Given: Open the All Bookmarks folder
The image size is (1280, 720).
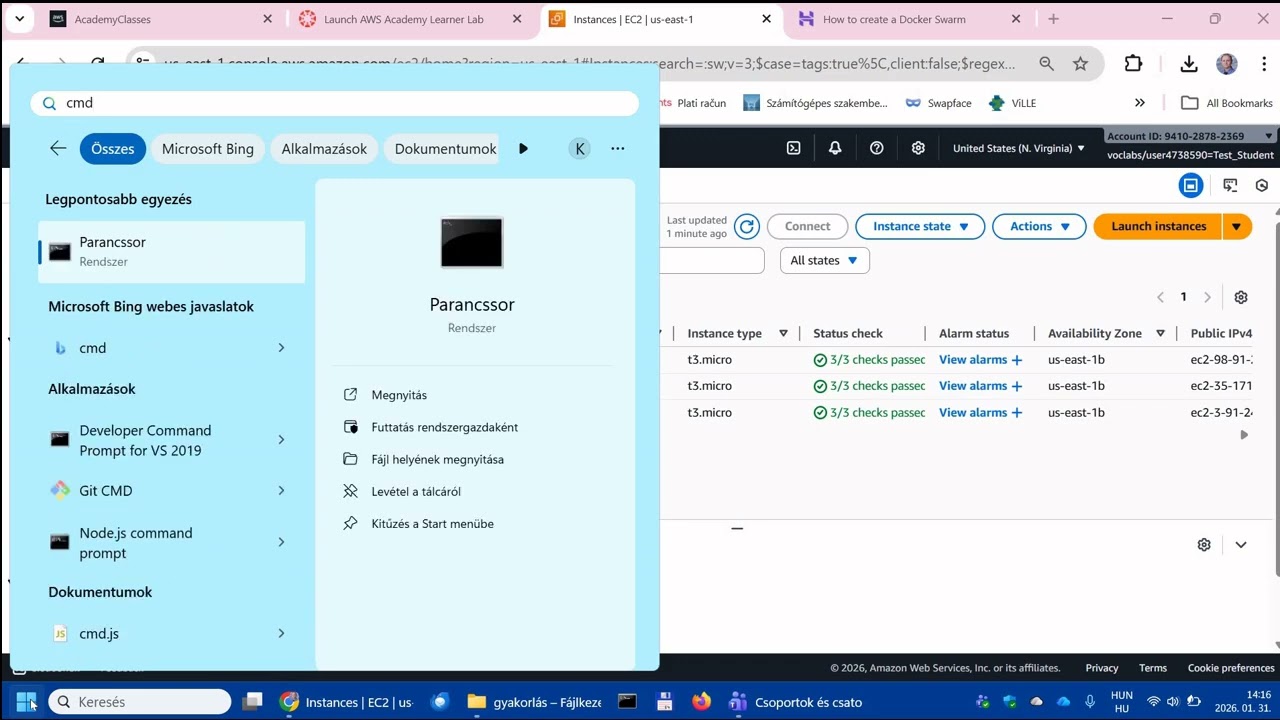Looking at the screenshot, I should [1227, 103].
